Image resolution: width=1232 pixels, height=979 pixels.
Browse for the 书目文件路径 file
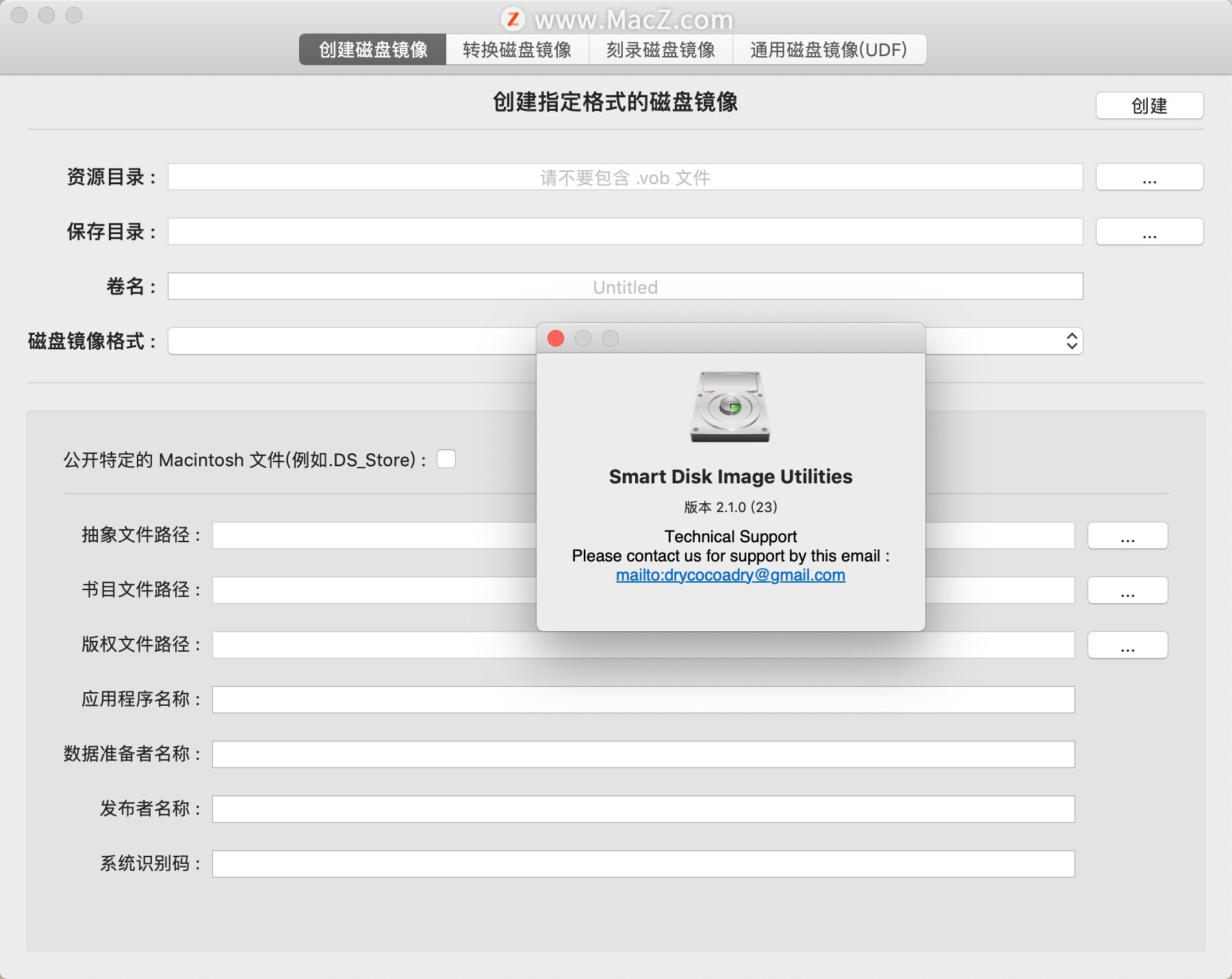tap(1127, 590)
